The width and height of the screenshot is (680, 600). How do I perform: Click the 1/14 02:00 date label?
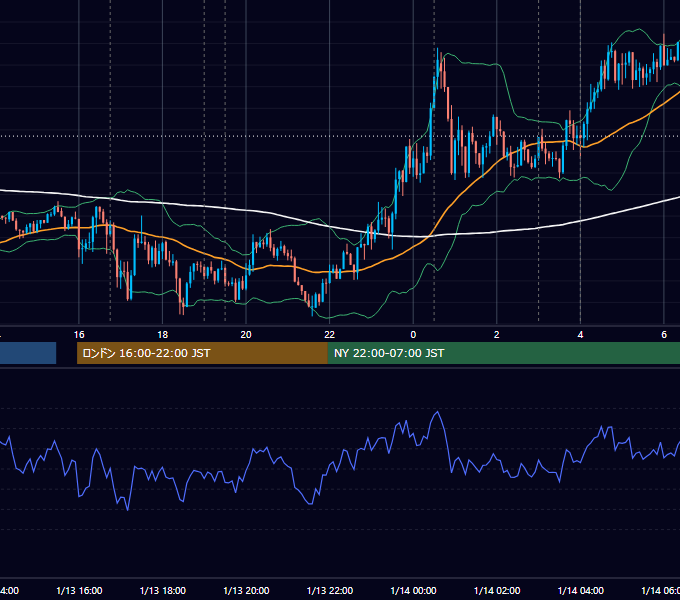click(497, 590)
